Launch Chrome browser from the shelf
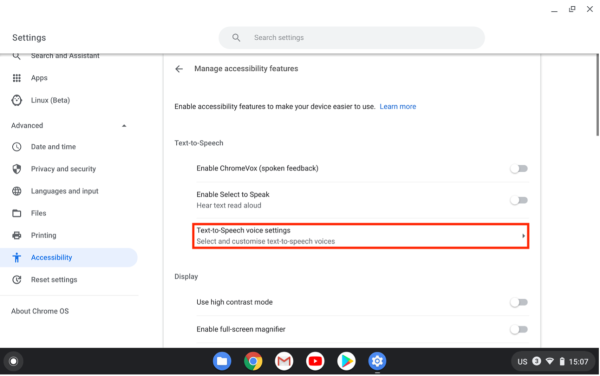 [253, 361]
